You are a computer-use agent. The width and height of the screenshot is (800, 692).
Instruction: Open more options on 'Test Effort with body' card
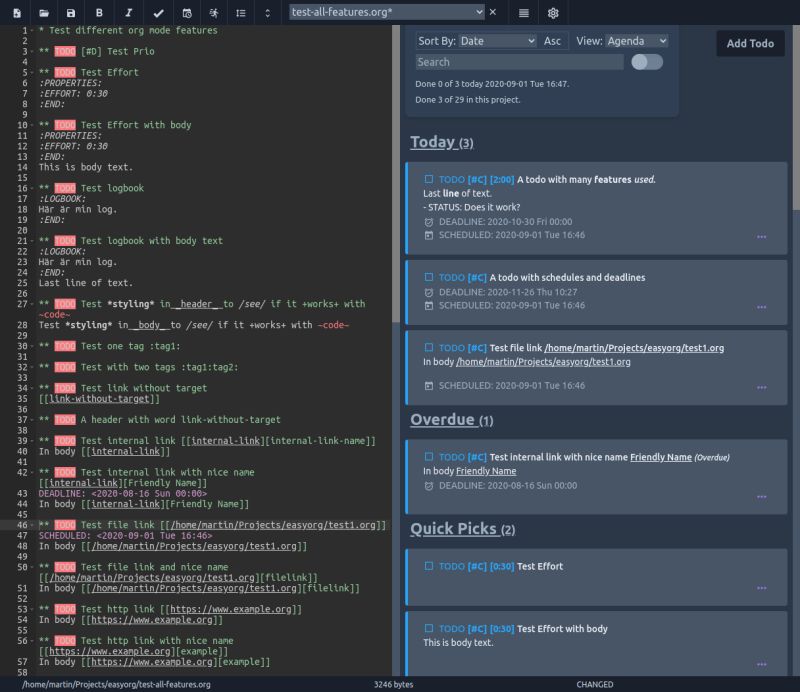(762, 664)
